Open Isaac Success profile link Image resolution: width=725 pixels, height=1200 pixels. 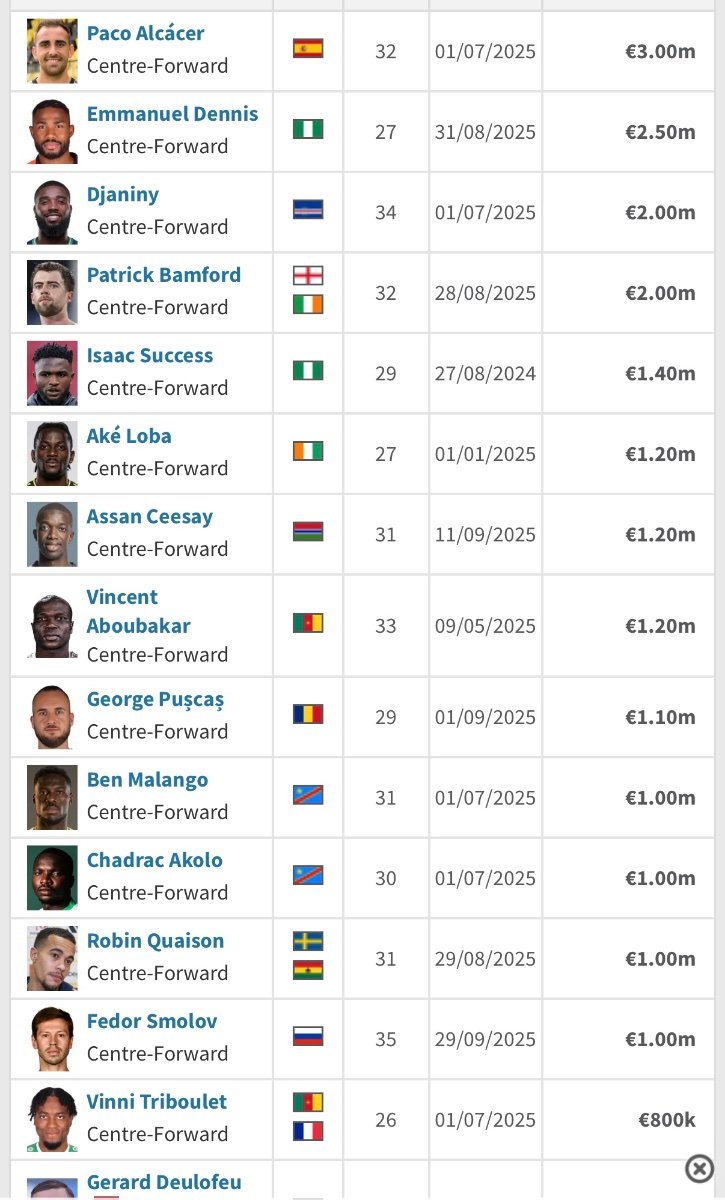click(149, 355)
